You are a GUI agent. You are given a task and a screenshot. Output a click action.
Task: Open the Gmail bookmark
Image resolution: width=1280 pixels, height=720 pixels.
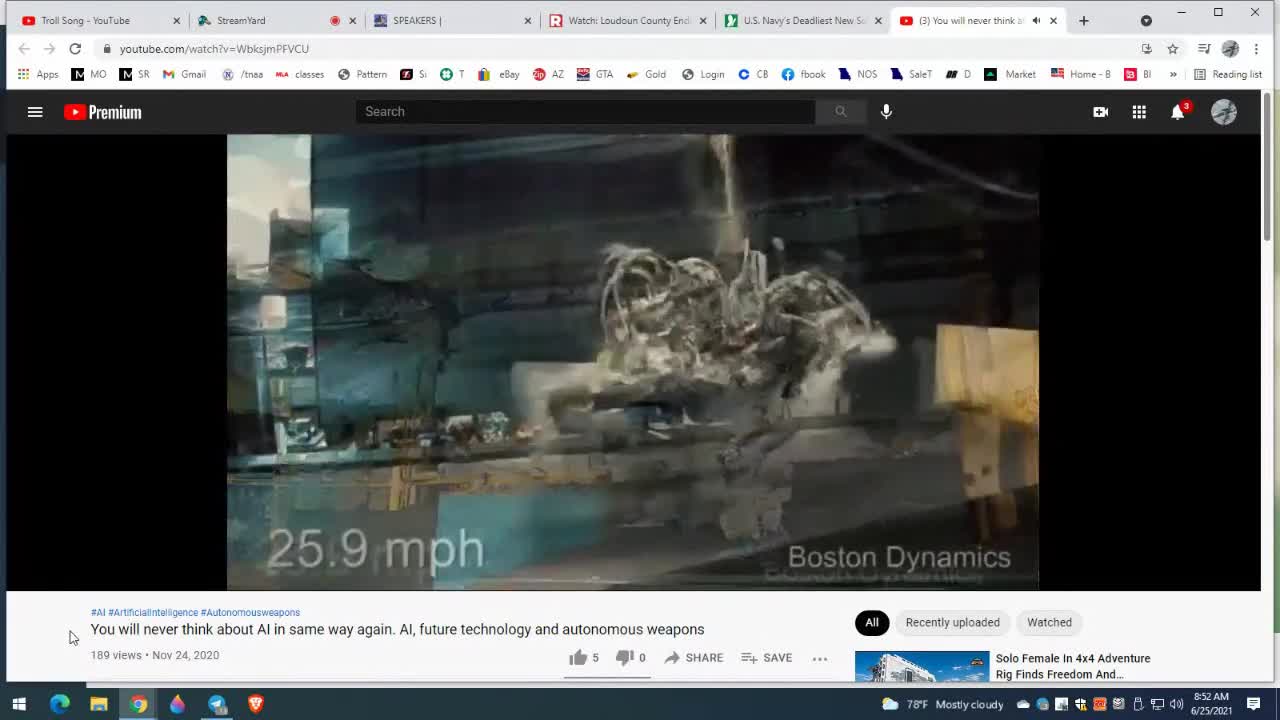184,74
